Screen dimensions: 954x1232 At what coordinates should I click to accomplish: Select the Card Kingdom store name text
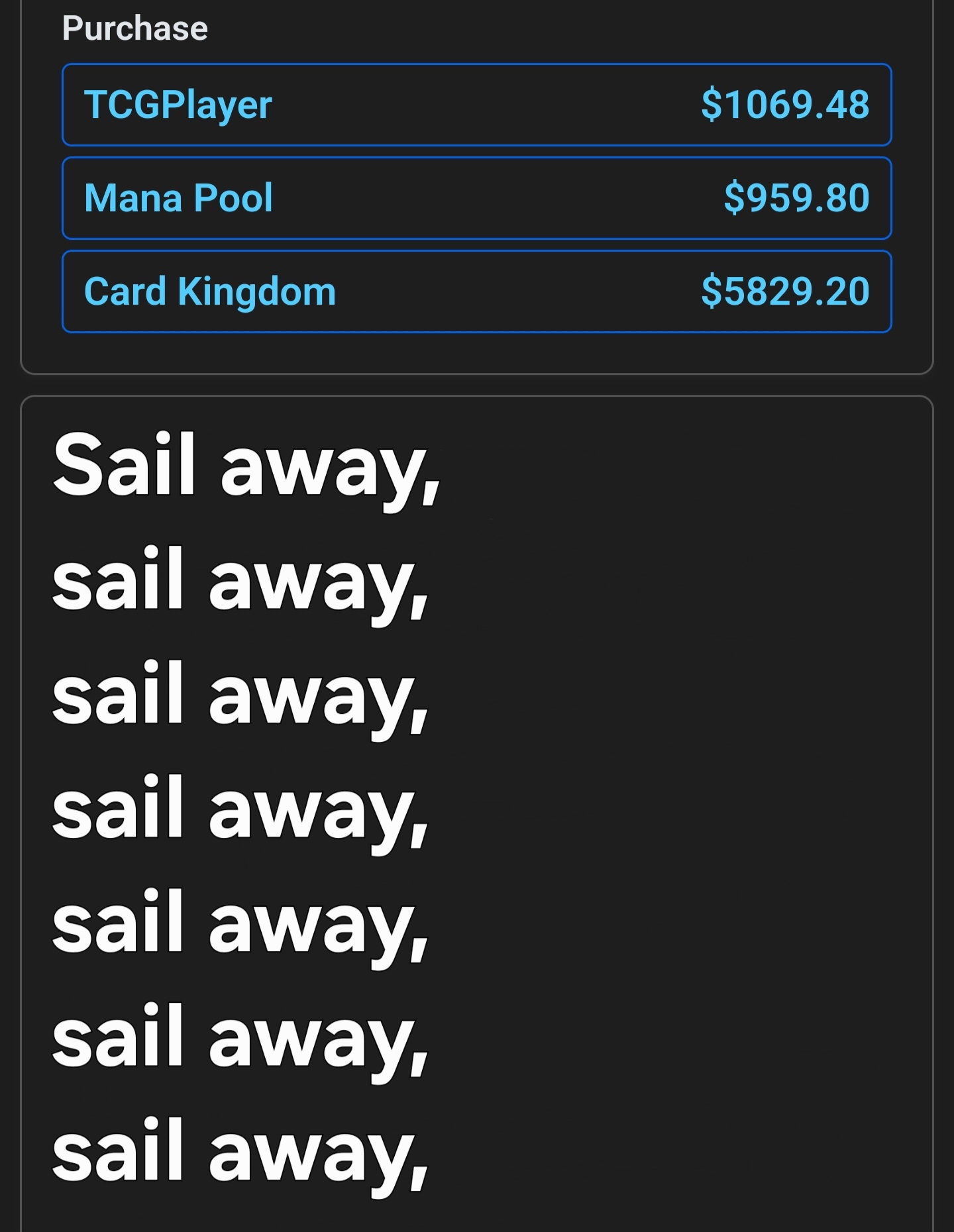pyautogui.click(x=210, y=291)
